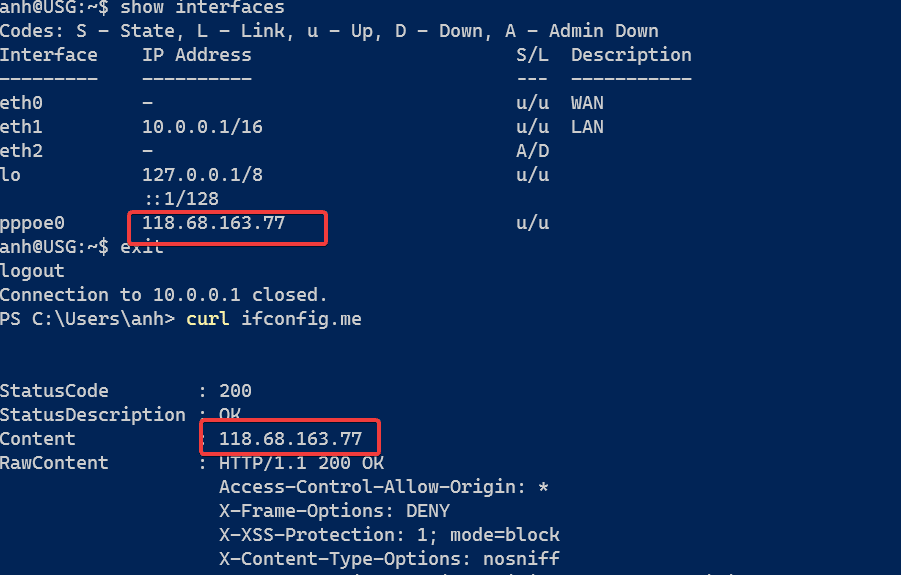Click the eth0 interface name
901x575 pixels.
pos(21,103)
